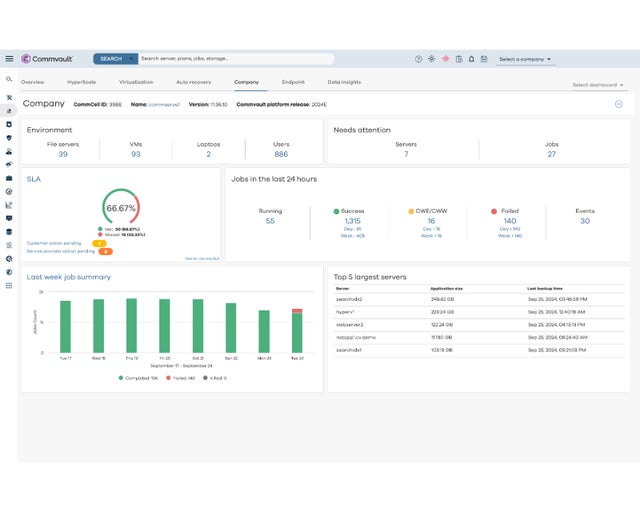Screen dimensions: 640x512
Task: Toggle Failed series in chart legend
Action: point(181,378)
